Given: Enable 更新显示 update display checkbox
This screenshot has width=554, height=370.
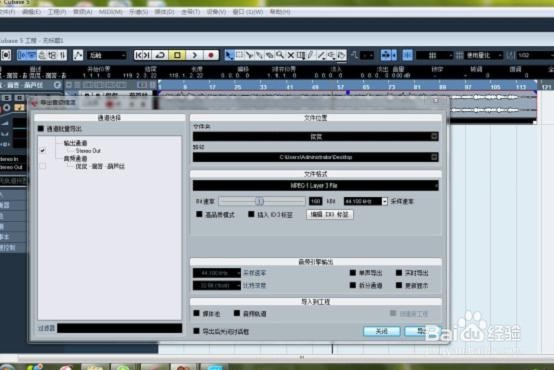Looking at the screenshot, I should click(399, 285).
